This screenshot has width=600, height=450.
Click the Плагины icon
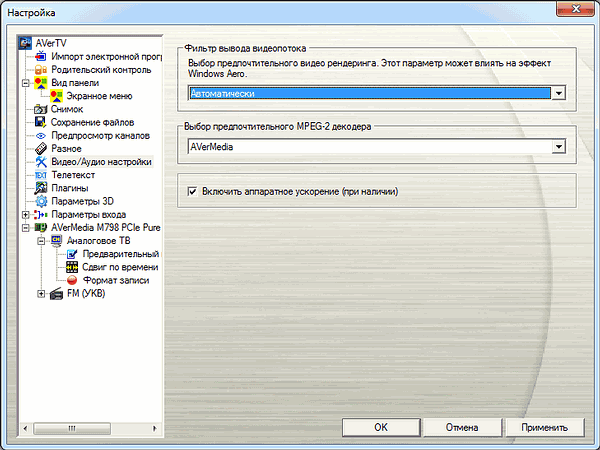(x=41, y=188)
